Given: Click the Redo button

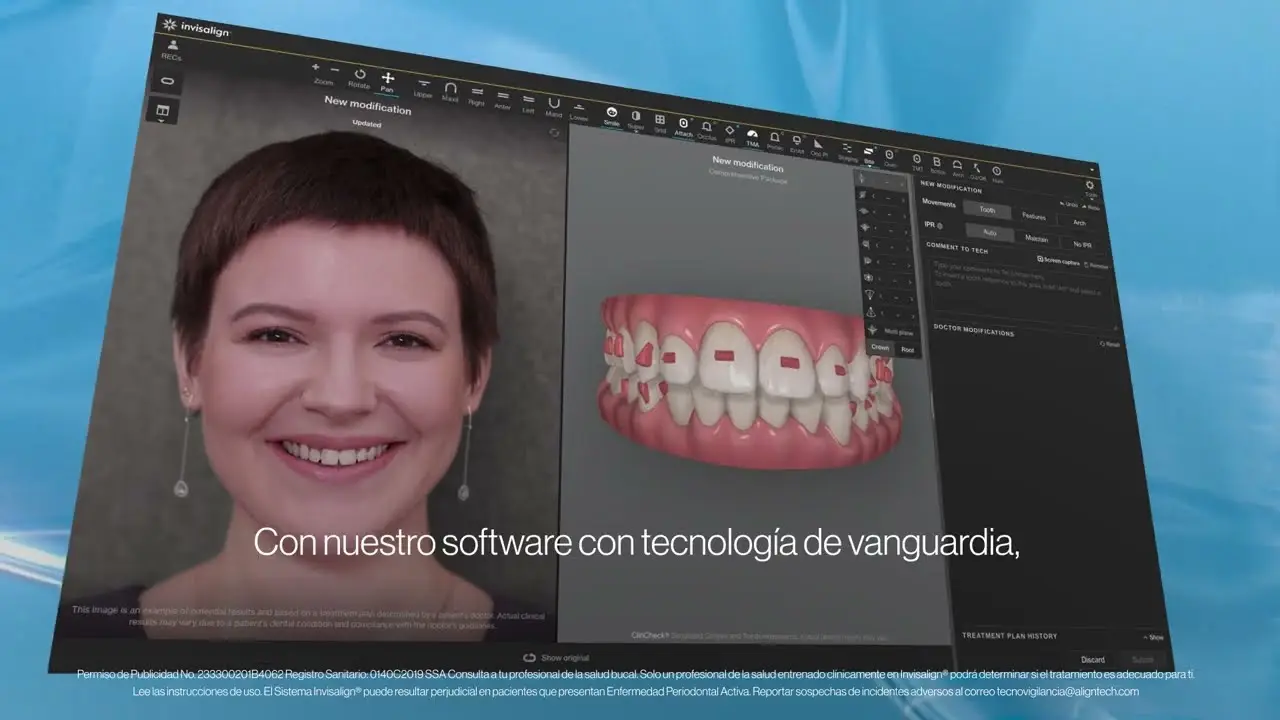Looking at the screenshot, I should [1090, 207].
